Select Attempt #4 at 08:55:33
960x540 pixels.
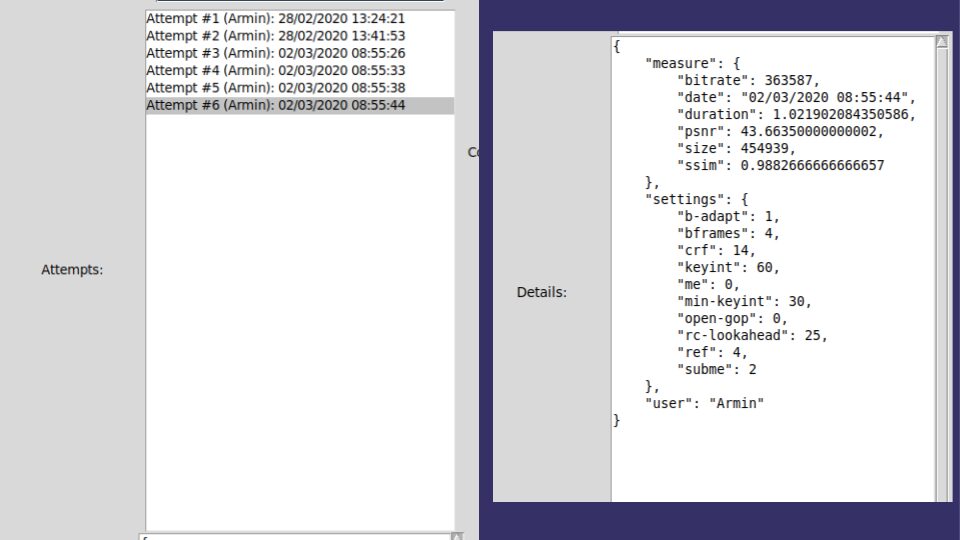[300, 70]
